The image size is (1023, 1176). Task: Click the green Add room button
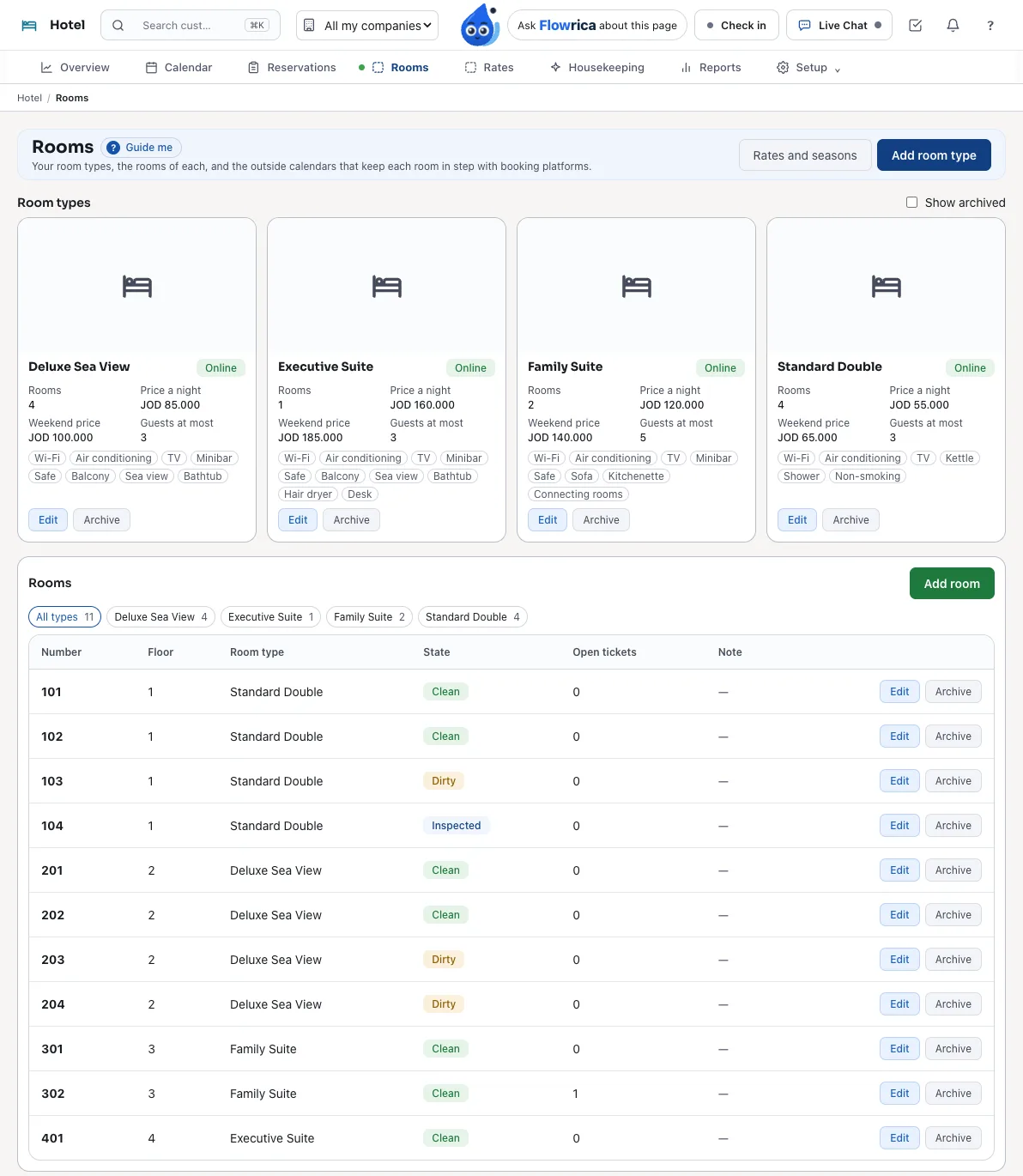point(952,584)
